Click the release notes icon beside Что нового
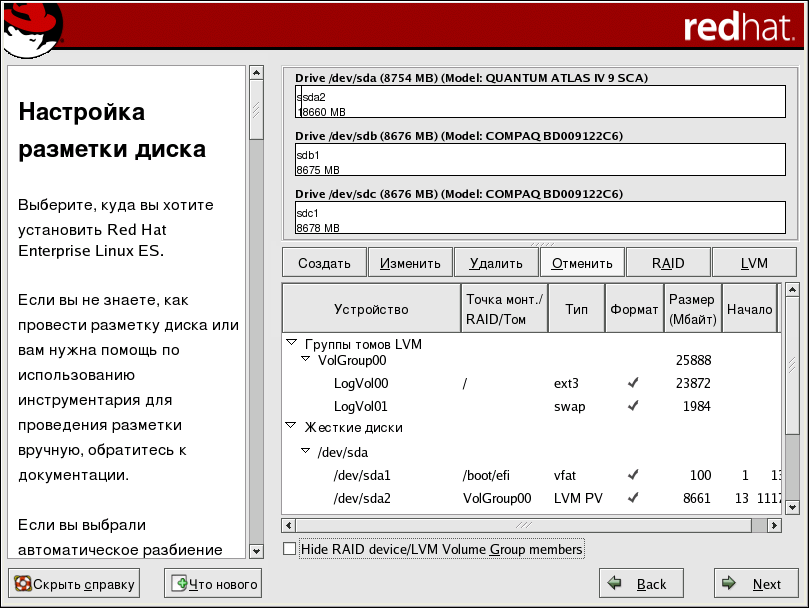The image size is (809, 608). 179,584
